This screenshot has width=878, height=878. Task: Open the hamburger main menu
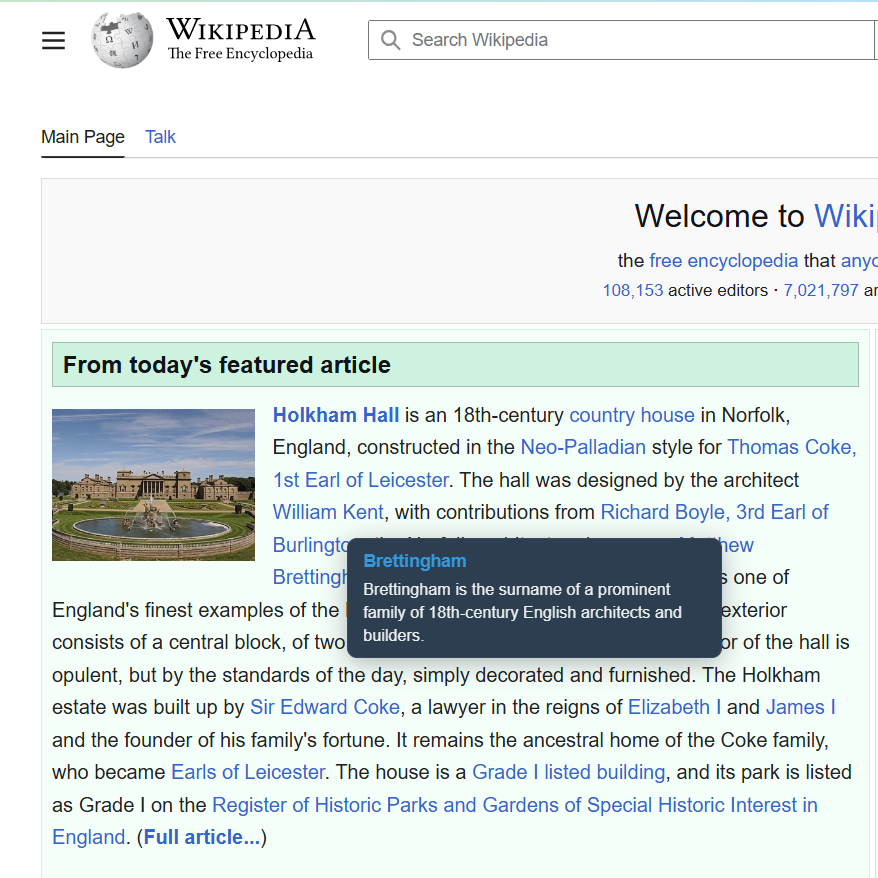pos(53,40)
